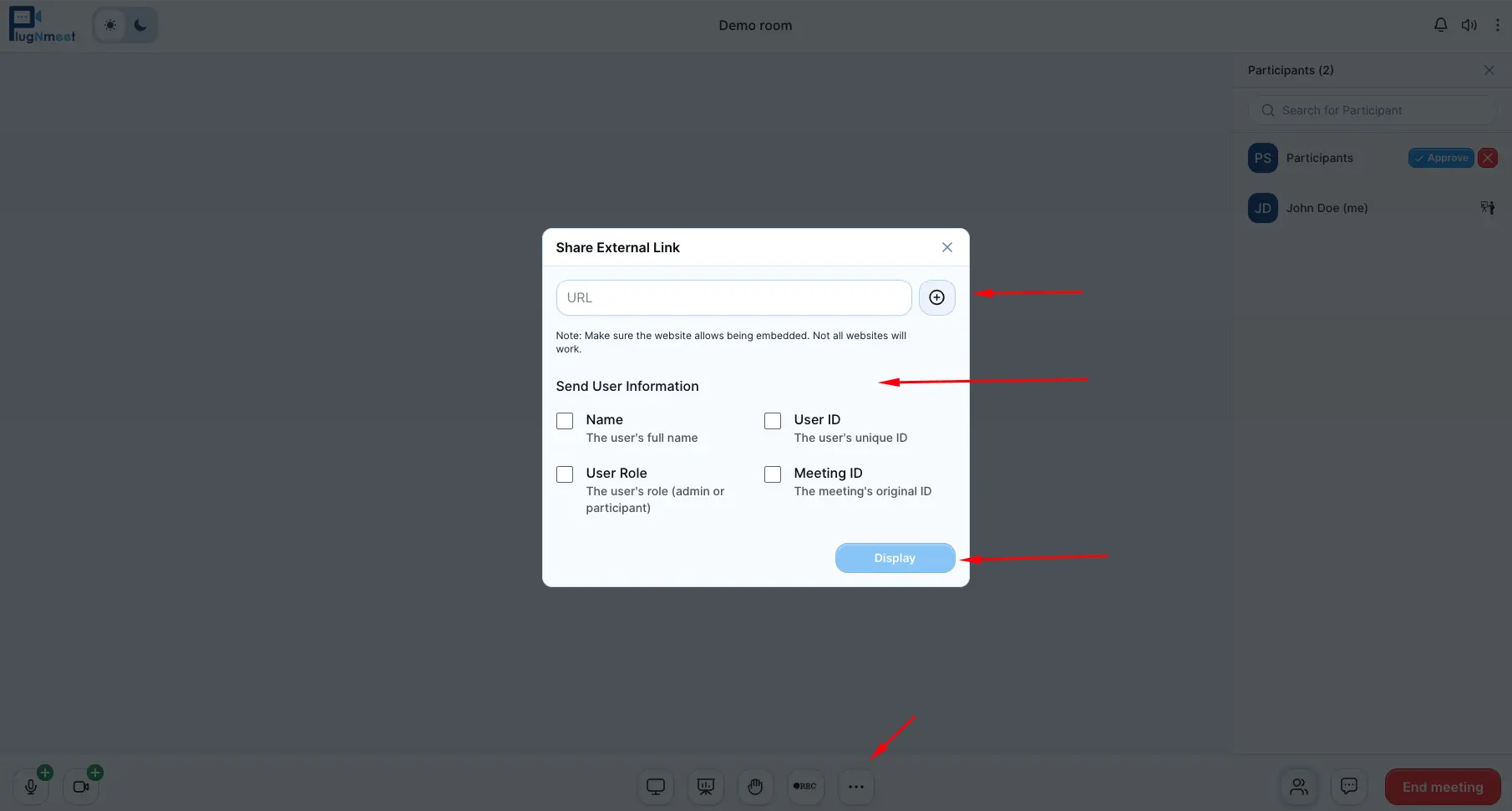Screen dimensions: 1512x811
Task: Open webcam options via plus badge
Action: point(94,772)
